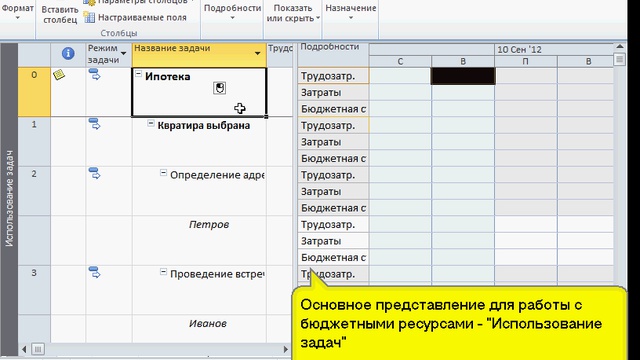Select row number 1 header
The width and height of the screenshot is (640, 360).
(34, 142)
